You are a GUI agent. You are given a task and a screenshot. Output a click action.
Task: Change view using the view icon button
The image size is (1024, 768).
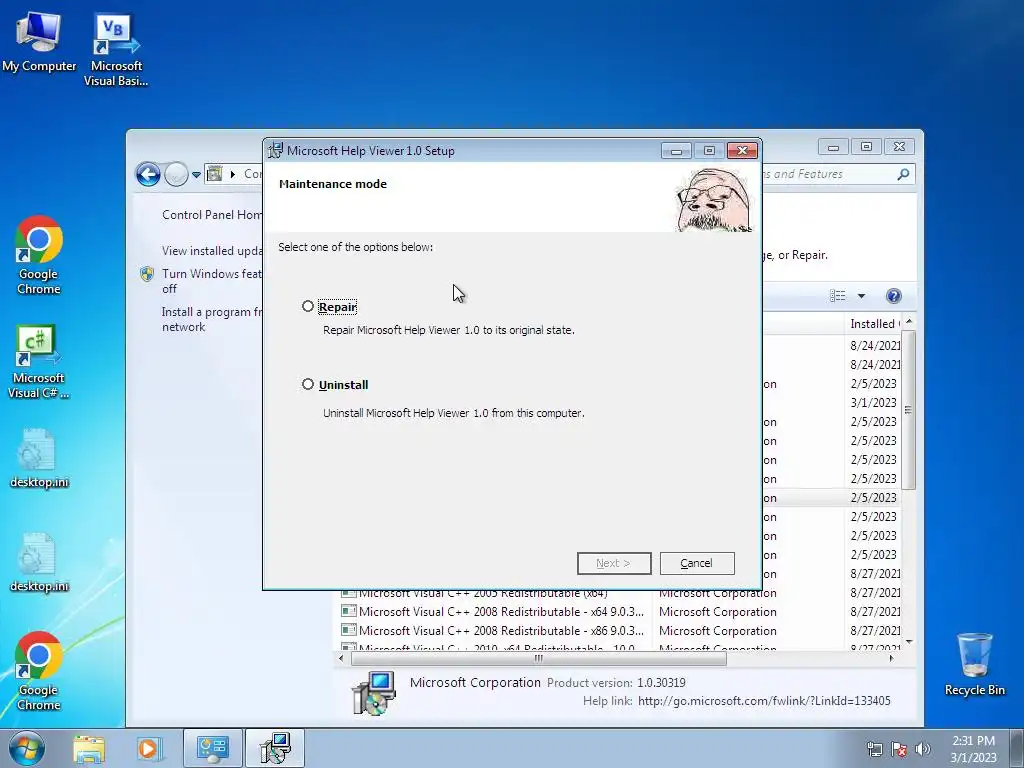(838, 296)
